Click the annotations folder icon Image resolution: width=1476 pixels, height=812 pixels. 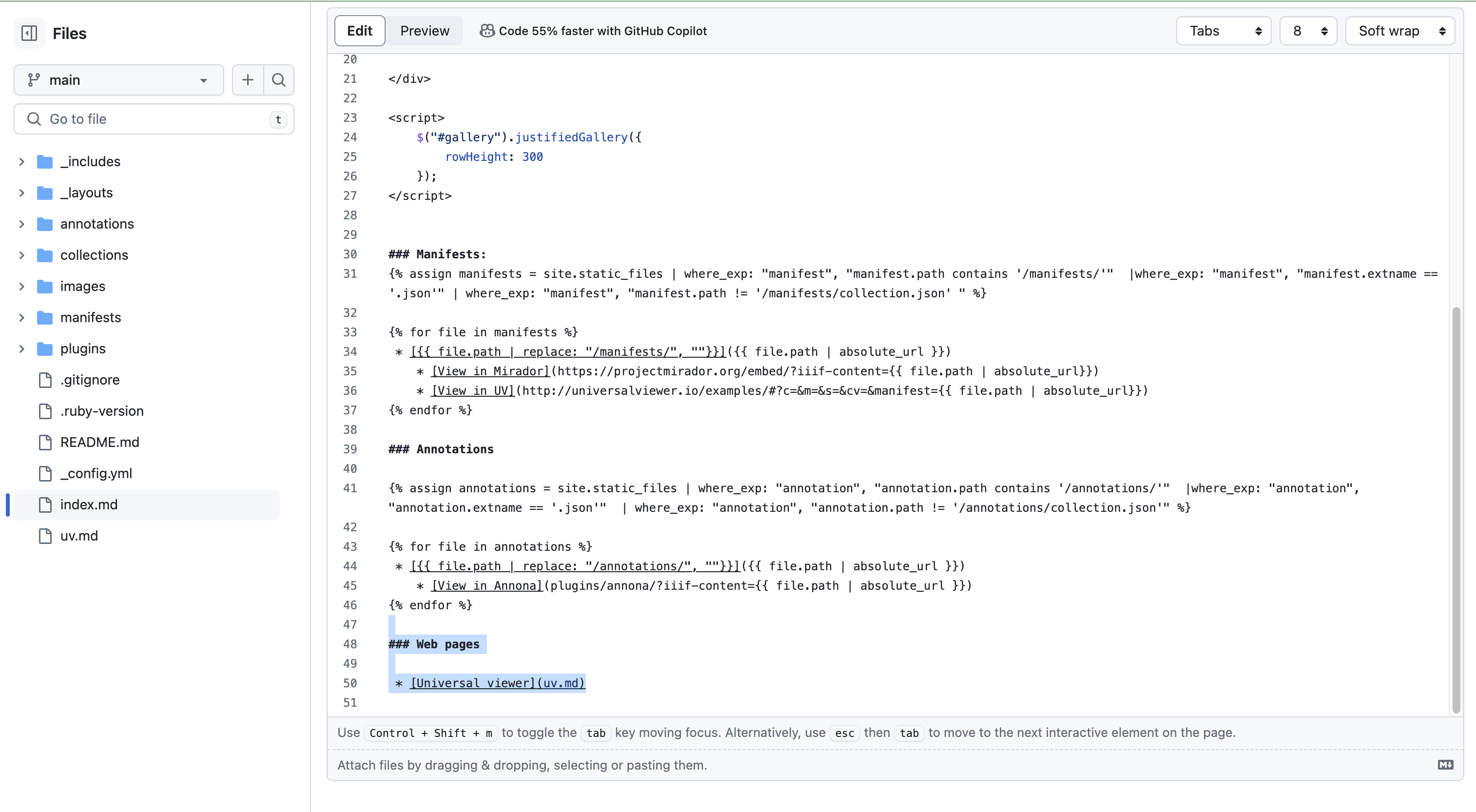45,224
